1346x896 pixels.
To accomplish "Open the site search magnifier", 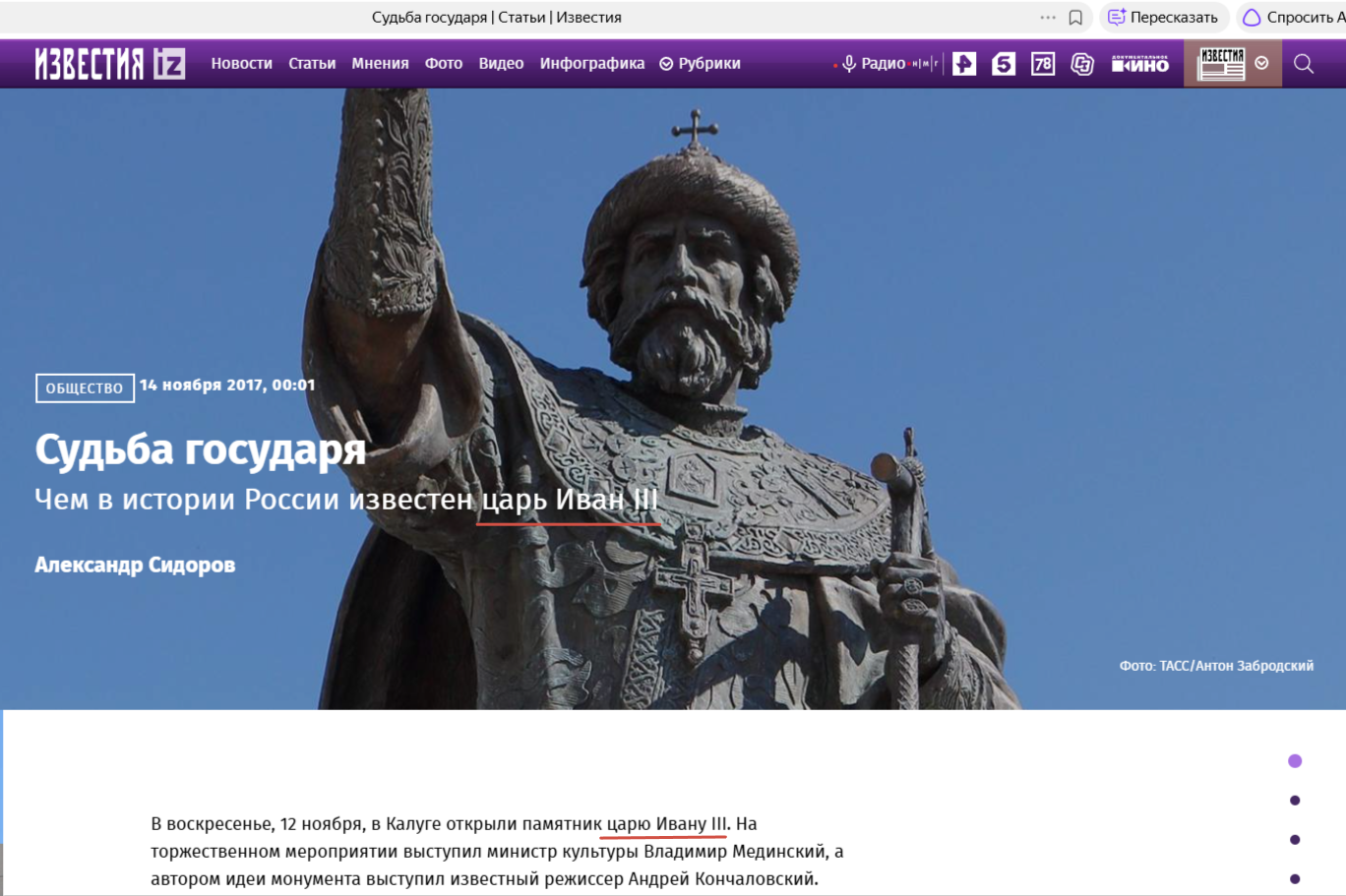I will [1304, 64].
